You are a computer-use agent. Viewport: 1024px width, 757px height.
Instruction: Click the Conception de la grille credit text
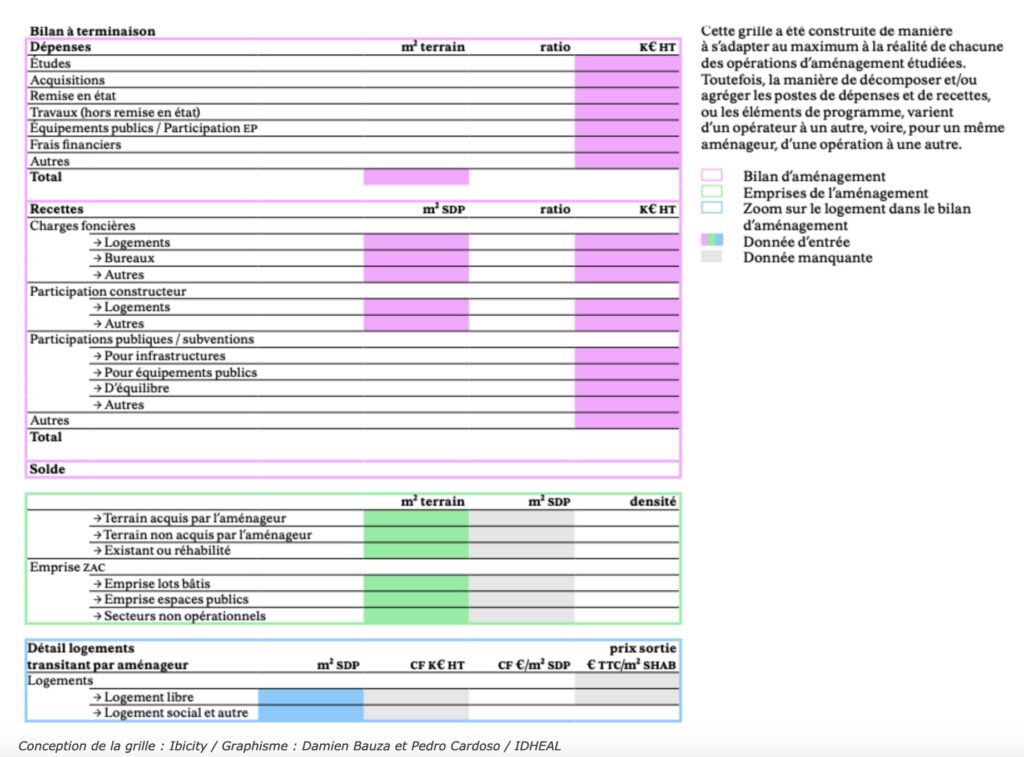coord(290,745)
